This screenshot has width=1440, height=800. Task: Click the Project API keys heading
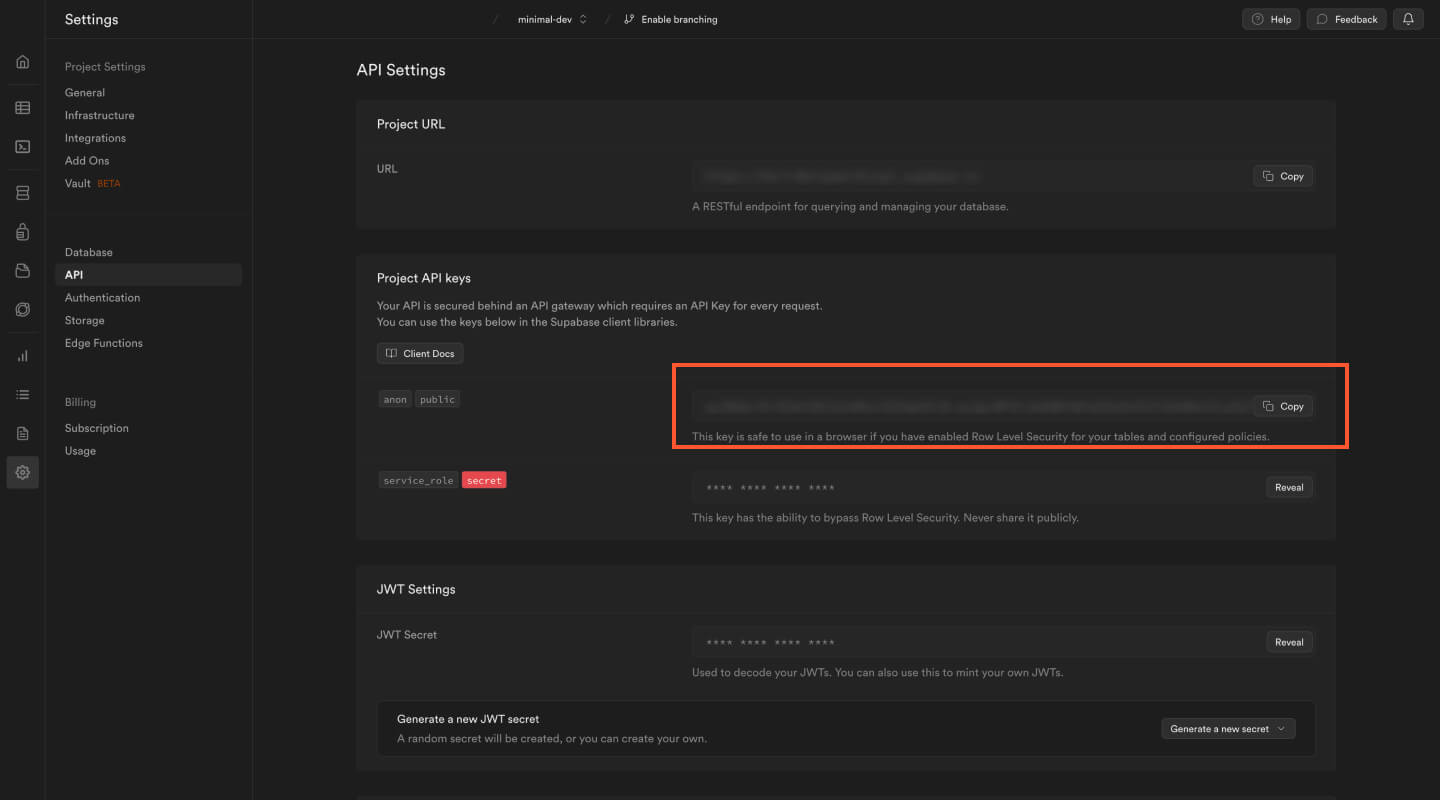coord(424,278)
